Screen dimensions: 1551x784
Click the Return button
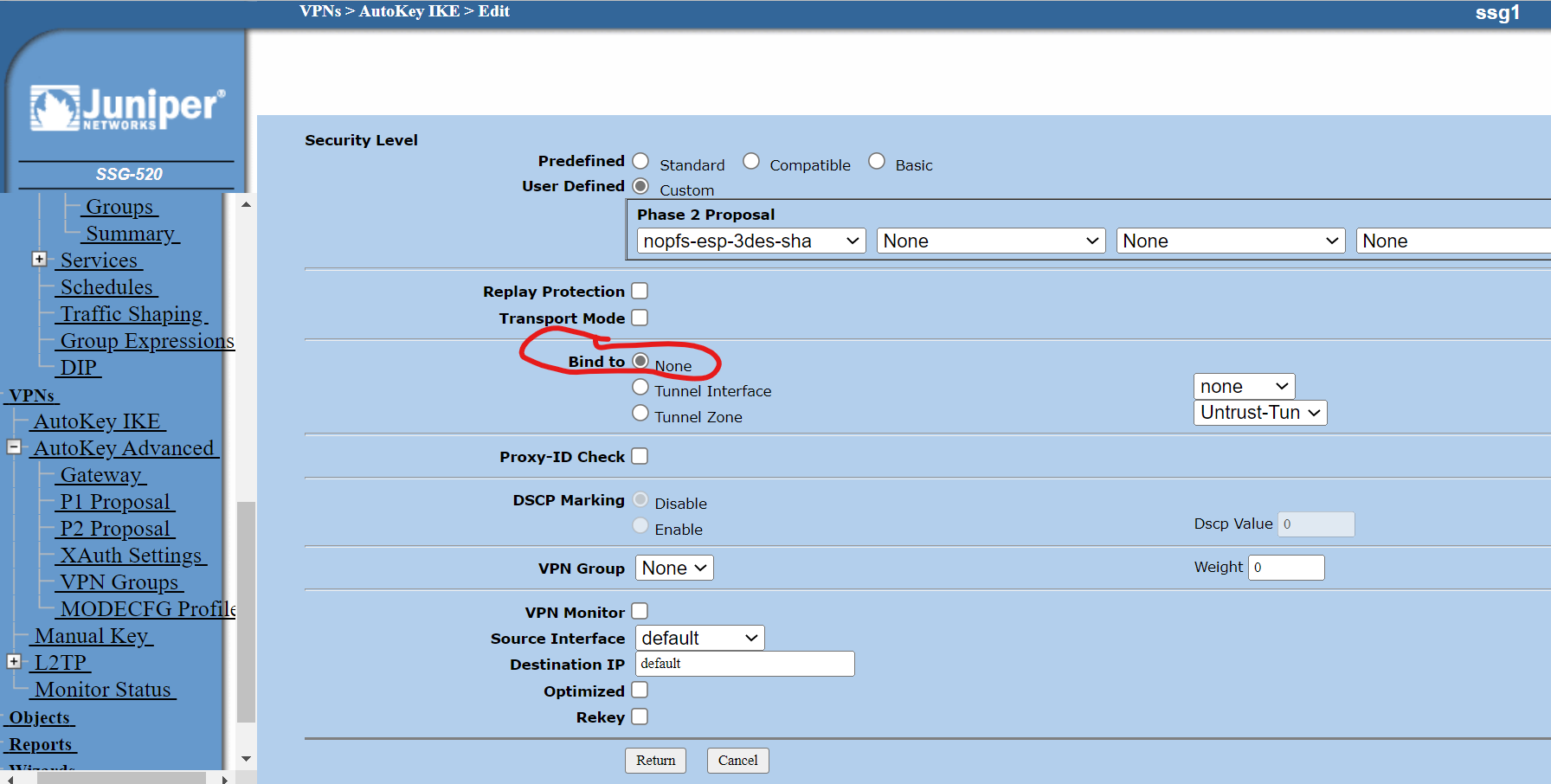[655, 760]
